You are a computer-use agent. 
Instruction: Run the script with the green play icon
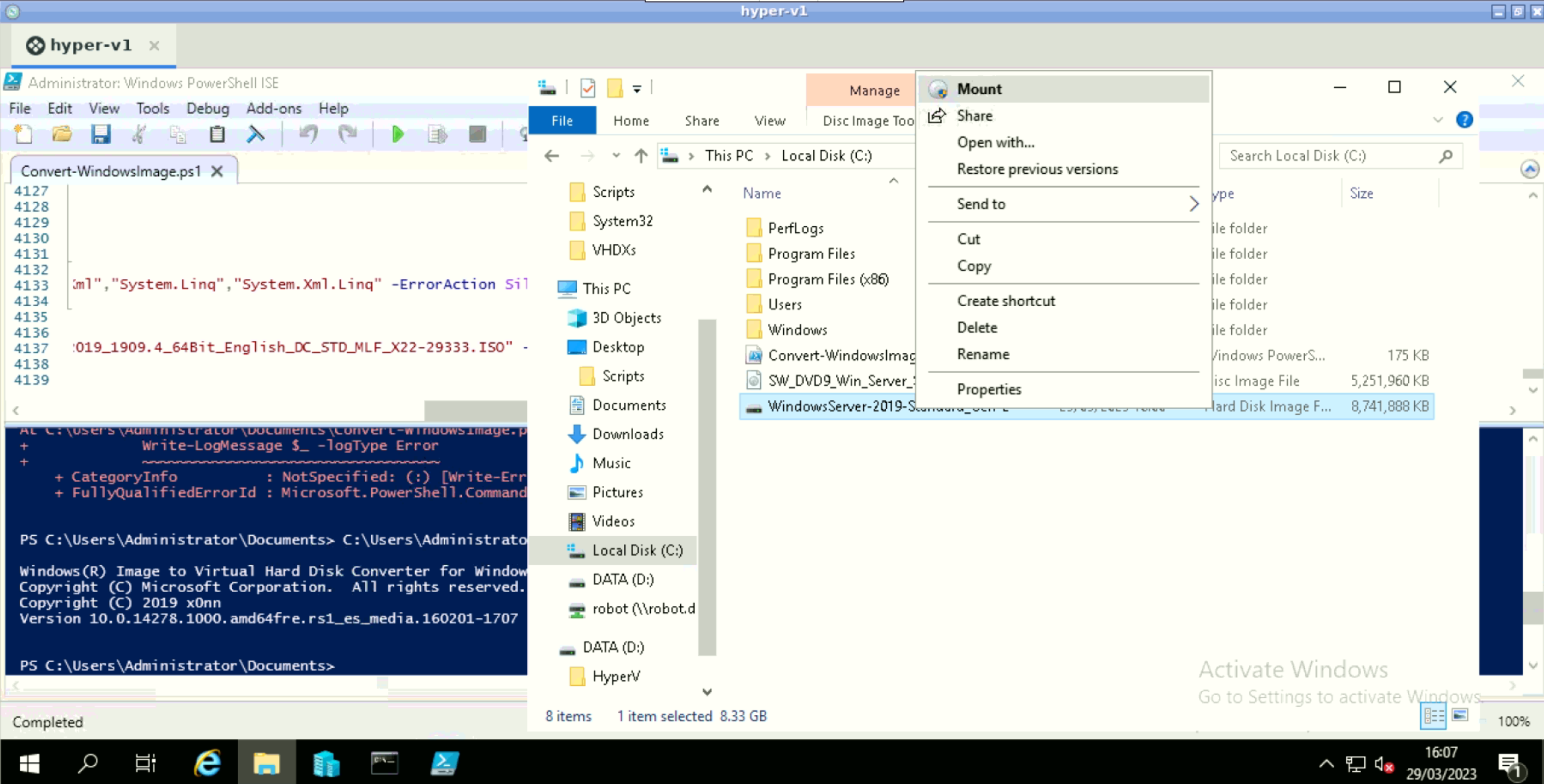pos(398,134)
